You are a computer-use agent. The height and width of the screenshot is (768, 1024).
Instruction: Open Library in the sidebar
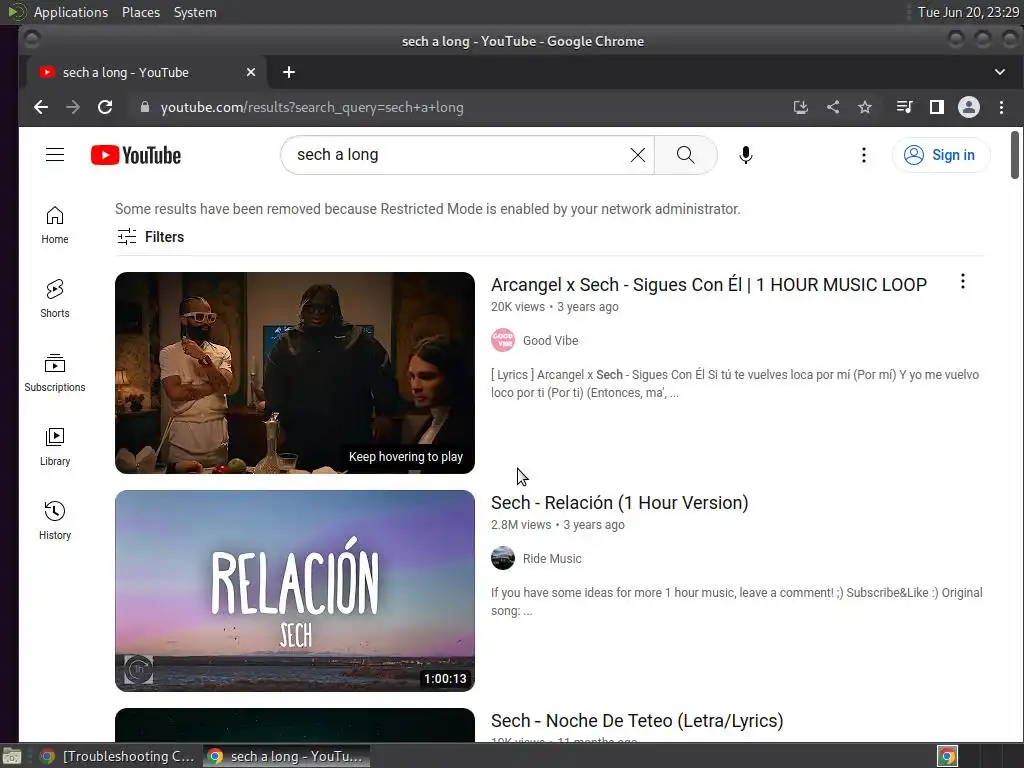coord(55,447)
